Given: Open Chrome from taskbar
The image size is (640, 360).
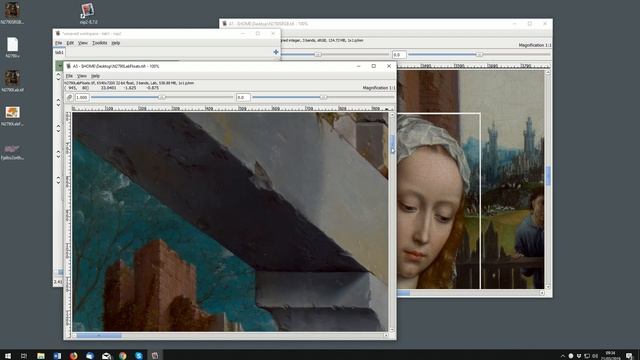Looking at the screenshot, I should pyautogui.click(x=122, y=356).
